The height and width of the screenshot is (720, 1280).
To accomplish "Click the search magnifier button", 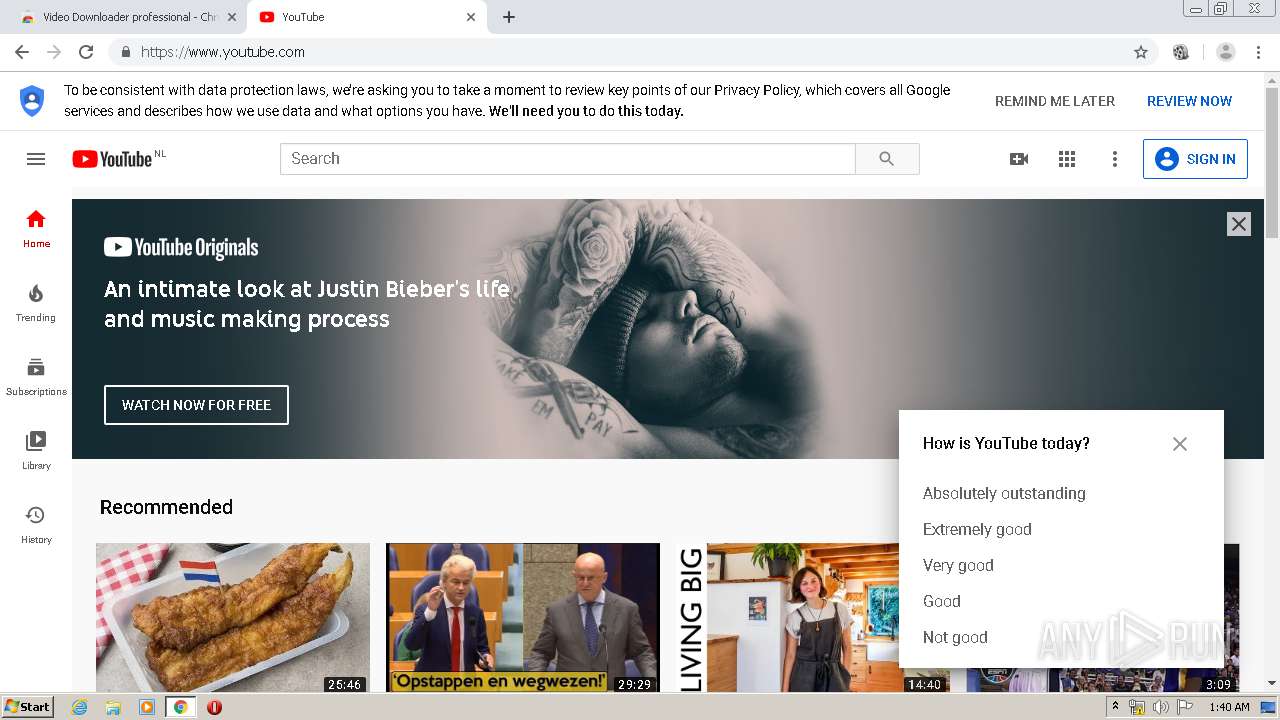I will click(887, 159).
